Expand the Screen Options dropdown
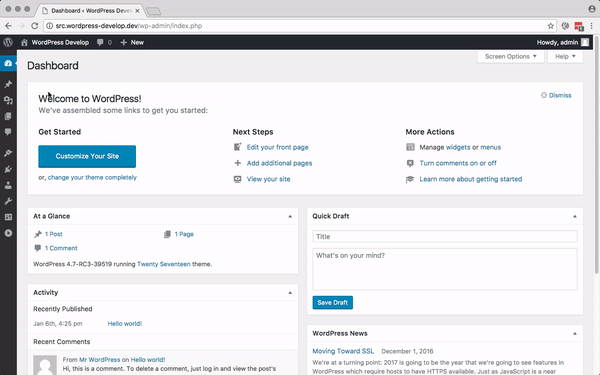This screenshot has width=600, height=375. (510, 57)
